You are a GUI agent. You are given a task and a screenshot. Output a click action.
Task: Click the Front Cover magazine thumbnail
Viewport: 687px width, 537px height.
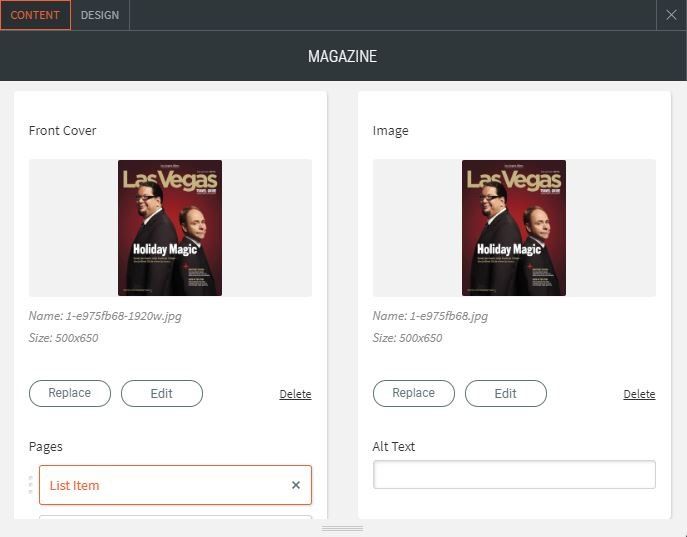point(170,228)
